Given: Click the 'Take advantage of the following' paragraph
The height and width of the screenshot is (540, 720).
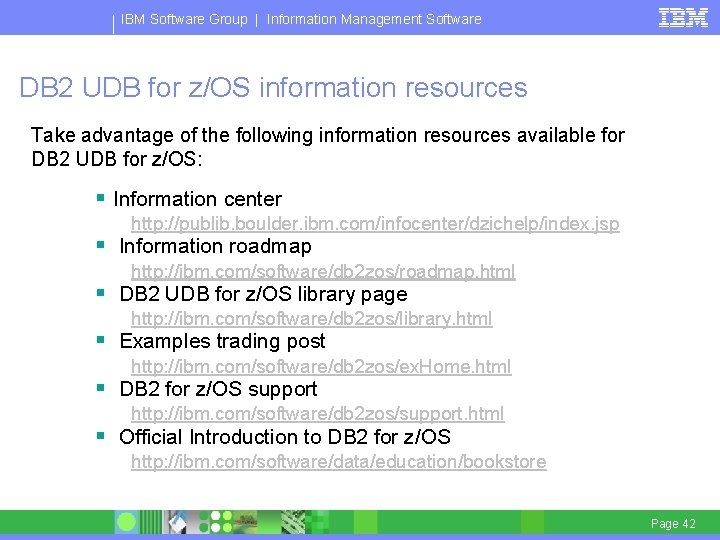Looking at the screenshot, I should 328,147.
